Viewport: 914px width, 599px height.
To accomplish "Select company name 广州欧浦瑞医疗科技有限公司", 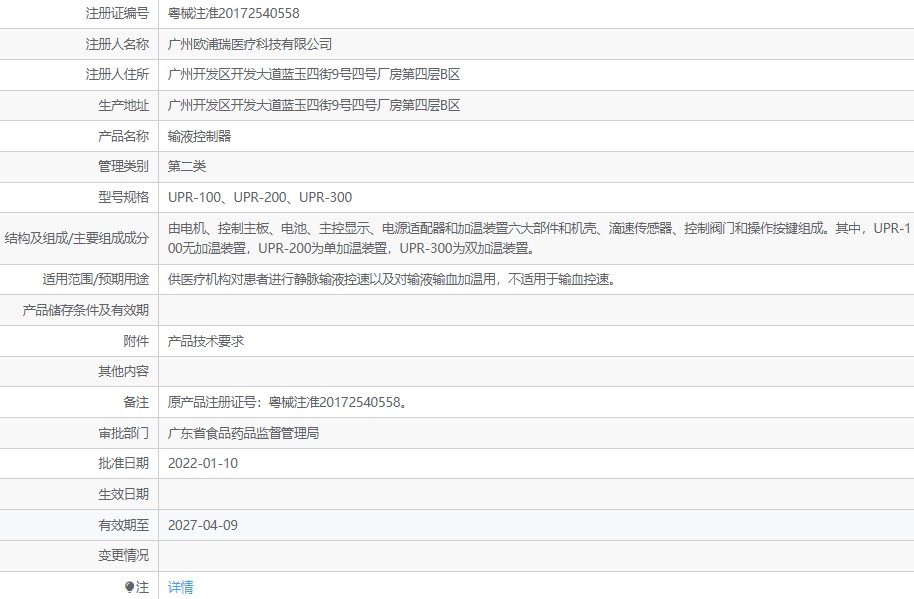I will (x=250, y=44).
